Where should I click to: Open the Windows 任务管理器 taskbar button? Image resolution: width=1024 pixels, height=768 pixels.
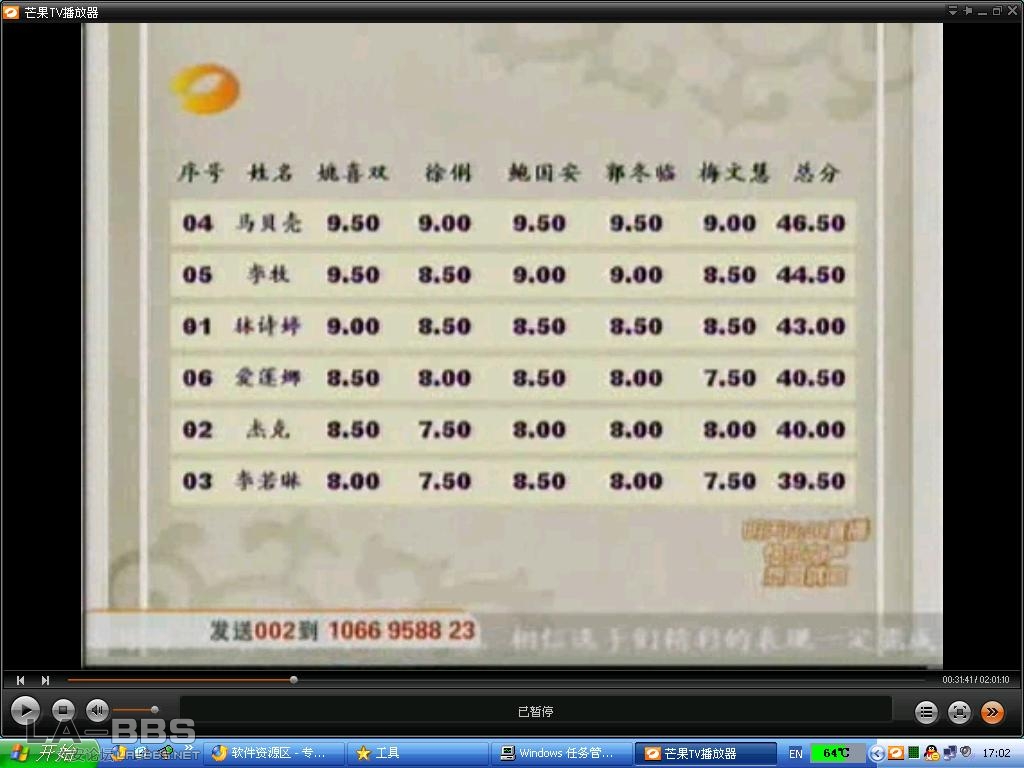[x=563, y=753]
